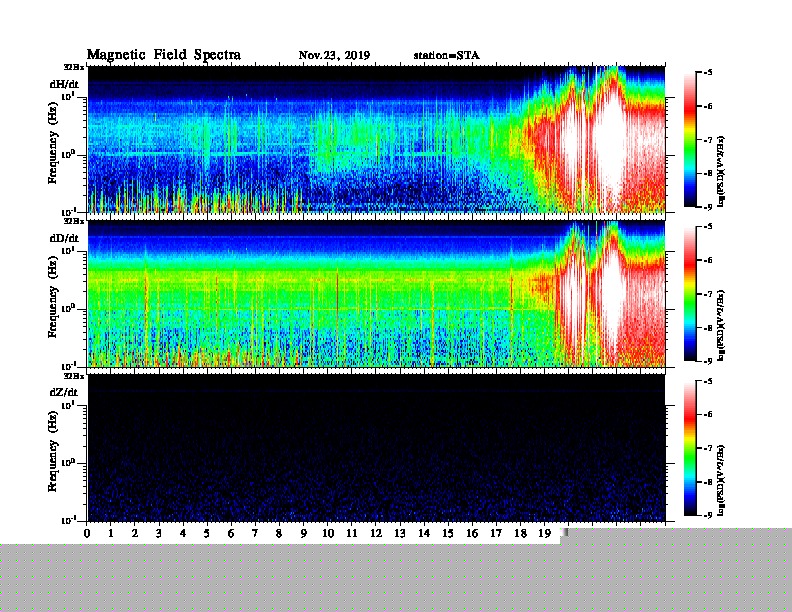Screen dimensions: 792x612
Task: Click the "station=STA" label
Action: click(447, 55)
